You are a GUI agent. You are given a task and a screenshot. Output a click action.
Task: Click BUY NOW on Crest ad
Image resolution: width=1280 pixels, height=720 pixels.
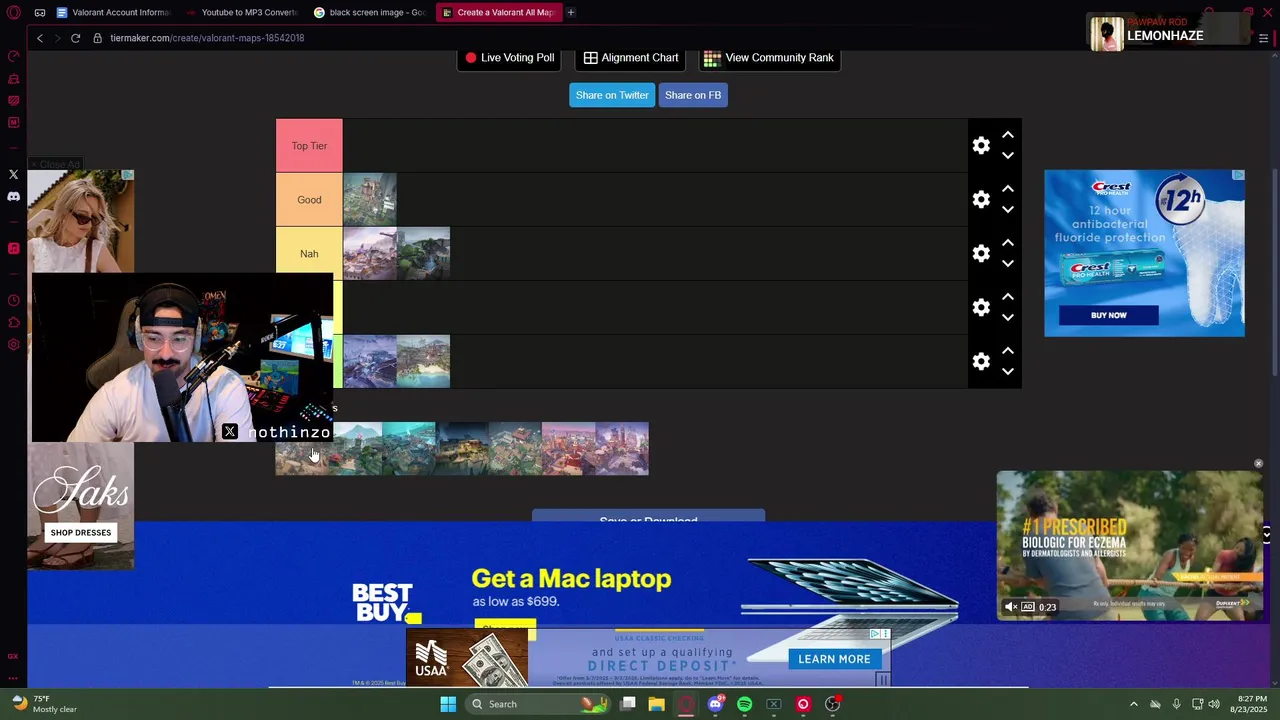coord(1108,315)
